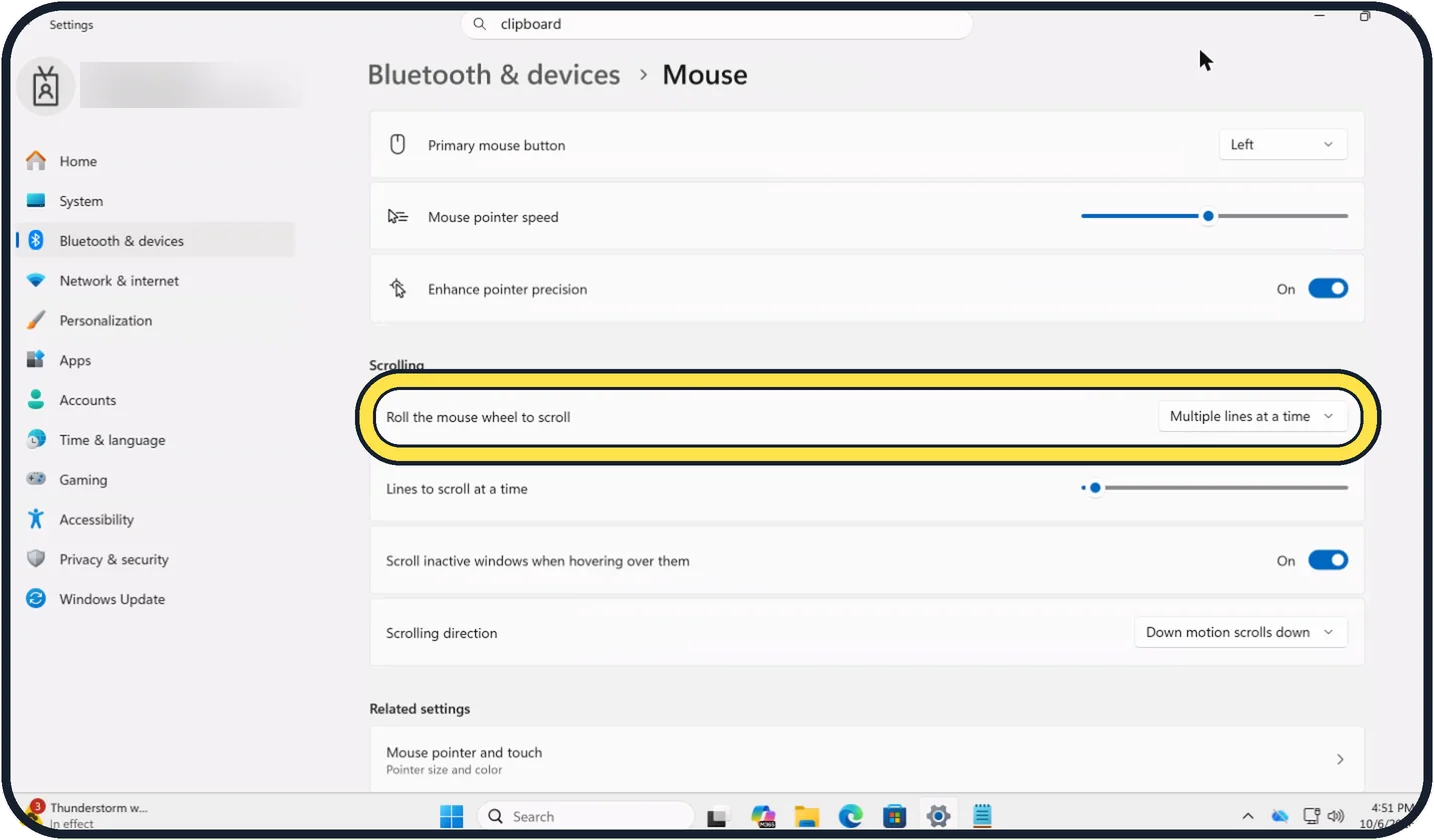Open the Primary mouse button dropdown
Viewport: 1434px width, 840px height.
pyautogui.click(x=1283, y=145)
